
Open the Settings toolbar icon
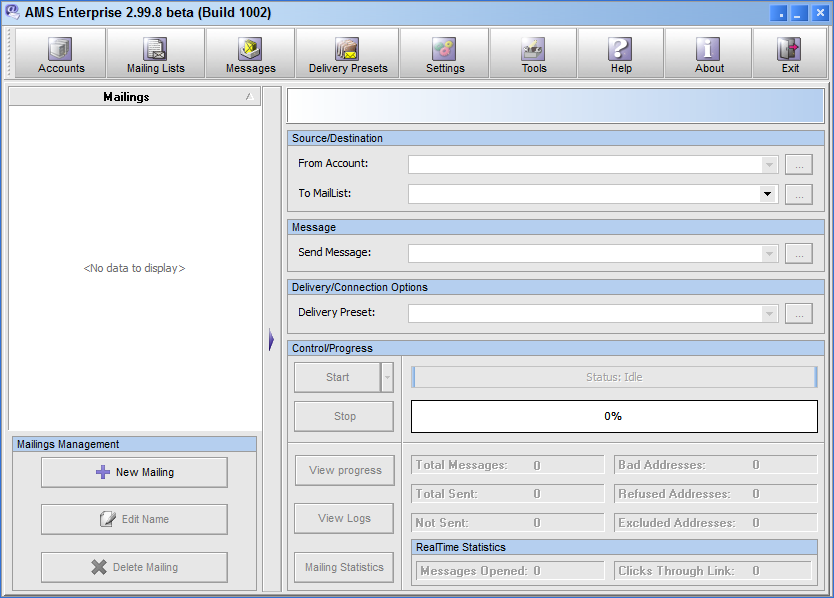444,54
